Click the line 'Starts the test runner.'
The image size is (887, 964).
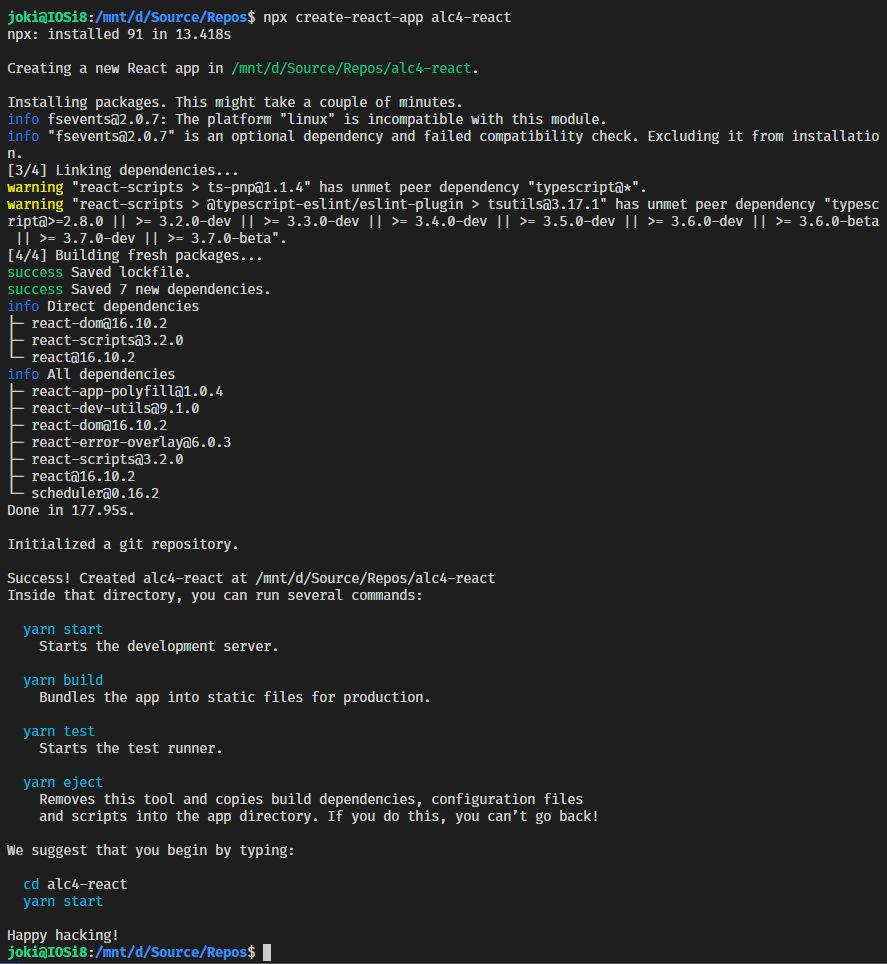(131, 749)
